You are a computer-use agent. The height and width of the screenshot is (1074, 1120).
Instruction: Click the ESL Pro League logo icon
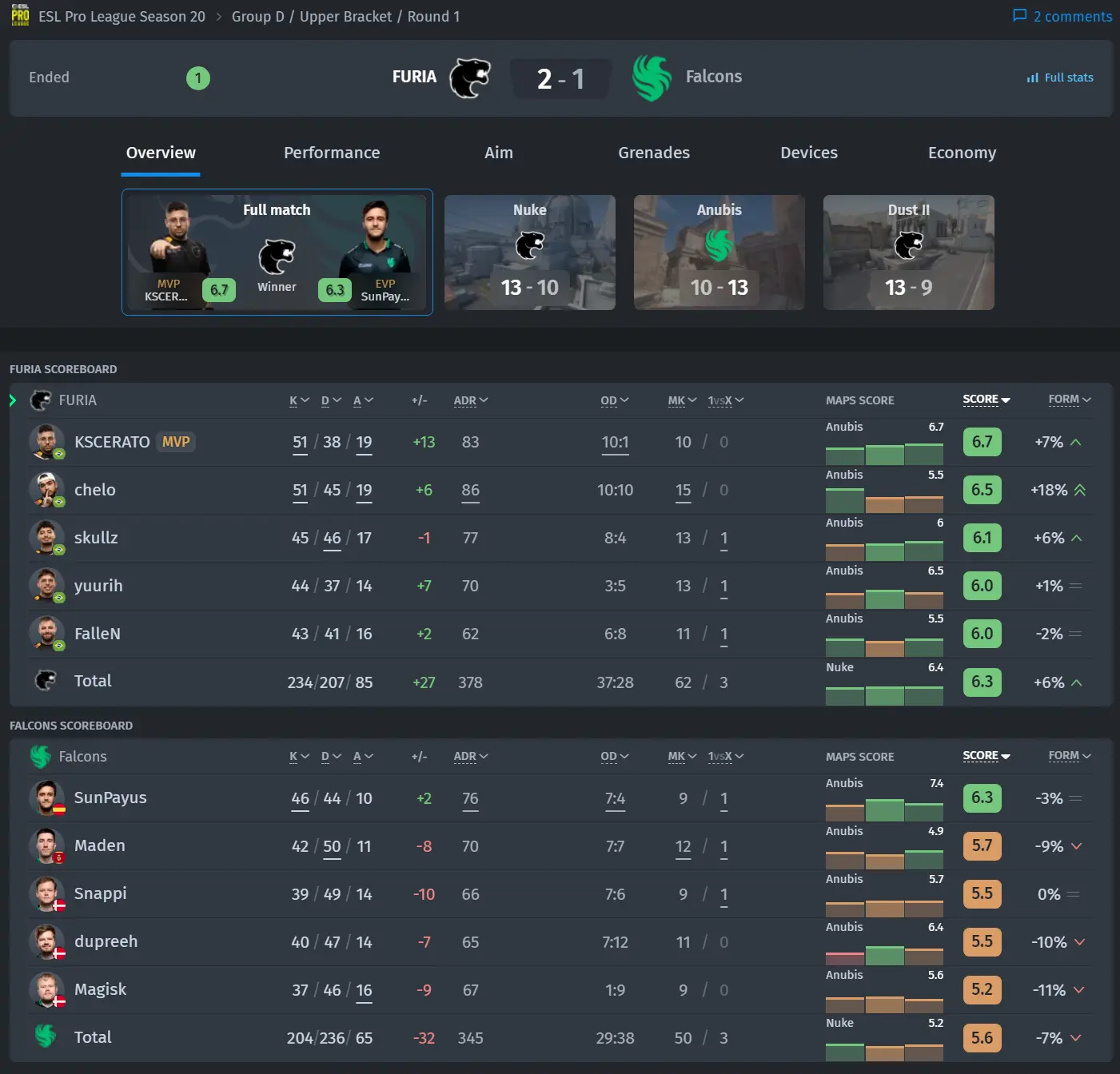(20, 15)
